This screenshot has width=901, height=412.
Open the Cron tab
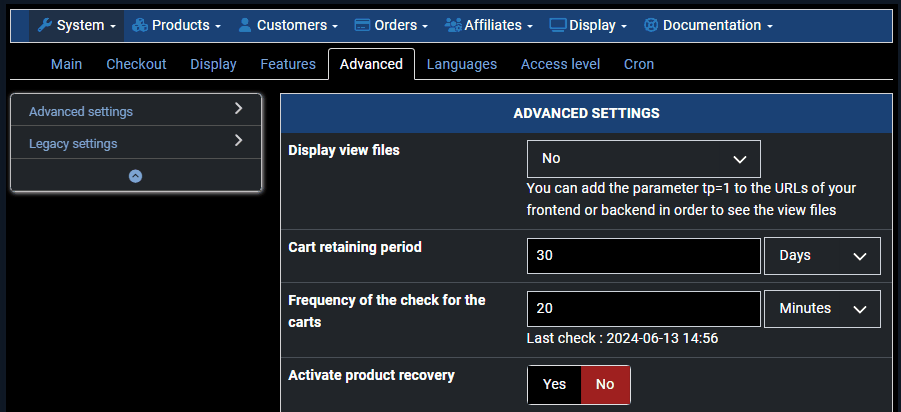(639, 64)
